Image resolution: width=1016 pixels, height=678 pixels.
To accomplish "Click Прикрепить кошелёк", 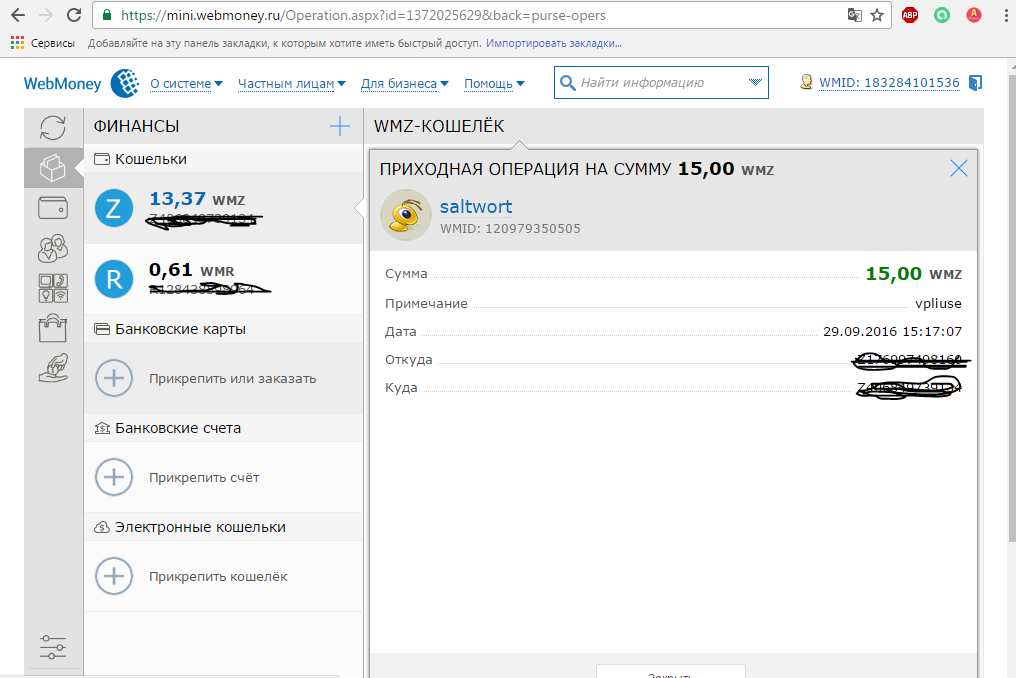I will pos(218,577).
